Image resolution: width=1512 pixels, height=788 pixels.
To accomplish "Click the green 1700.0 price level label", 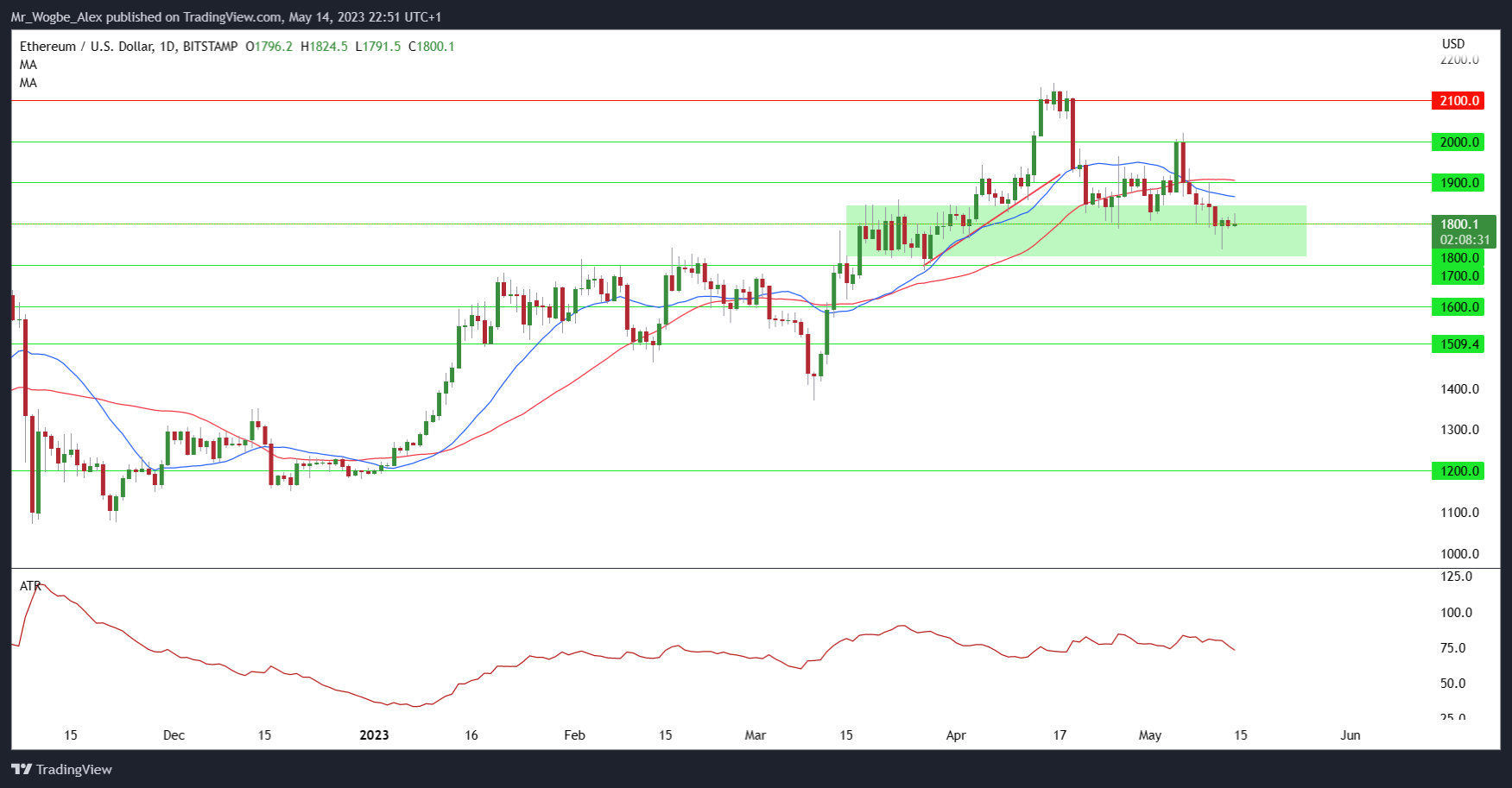I will pos(1458,276).
